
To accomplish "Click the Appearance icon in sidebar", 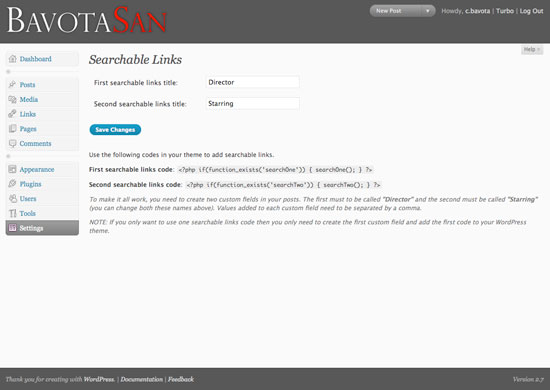I will 13,169.
